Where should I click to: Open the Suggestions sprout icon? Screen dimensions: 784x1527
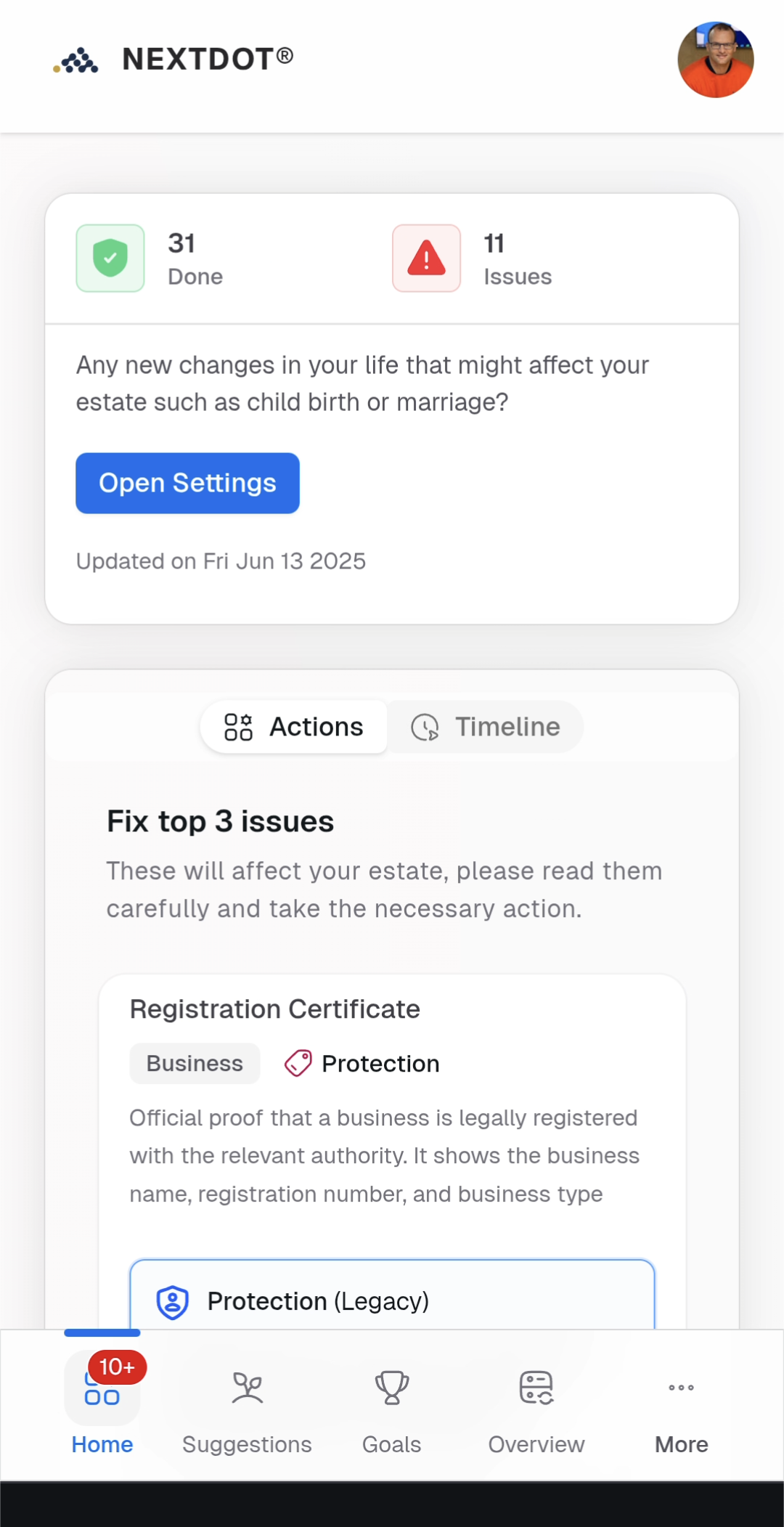tap(247, 1388)
